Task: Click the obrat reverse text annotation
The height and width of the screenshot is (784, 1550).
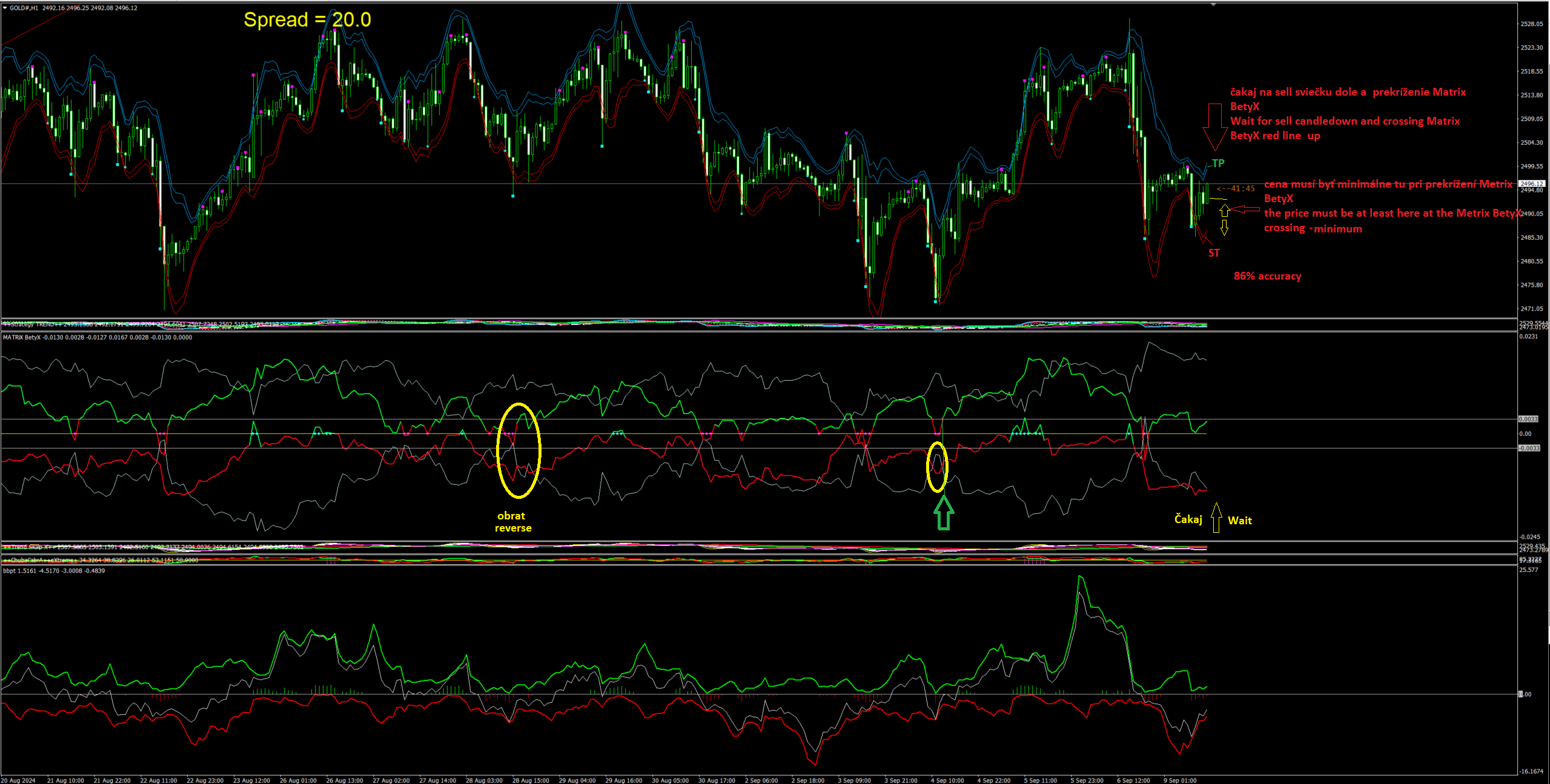Action: 512,522
